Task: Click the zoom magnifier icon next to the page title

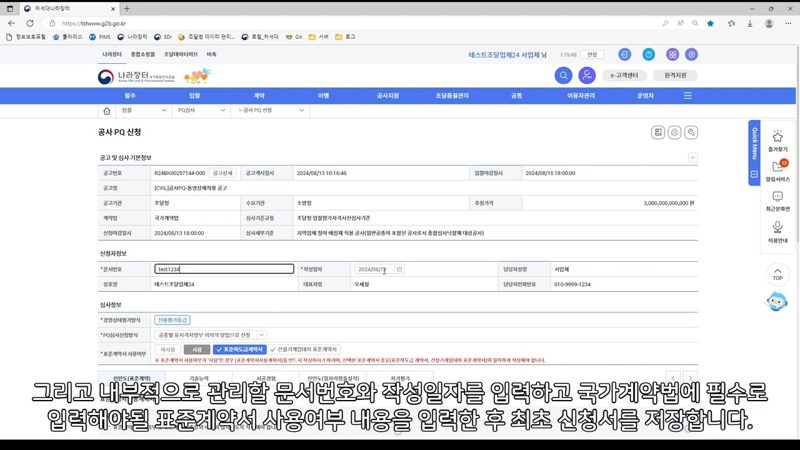Action: point(691,133)
